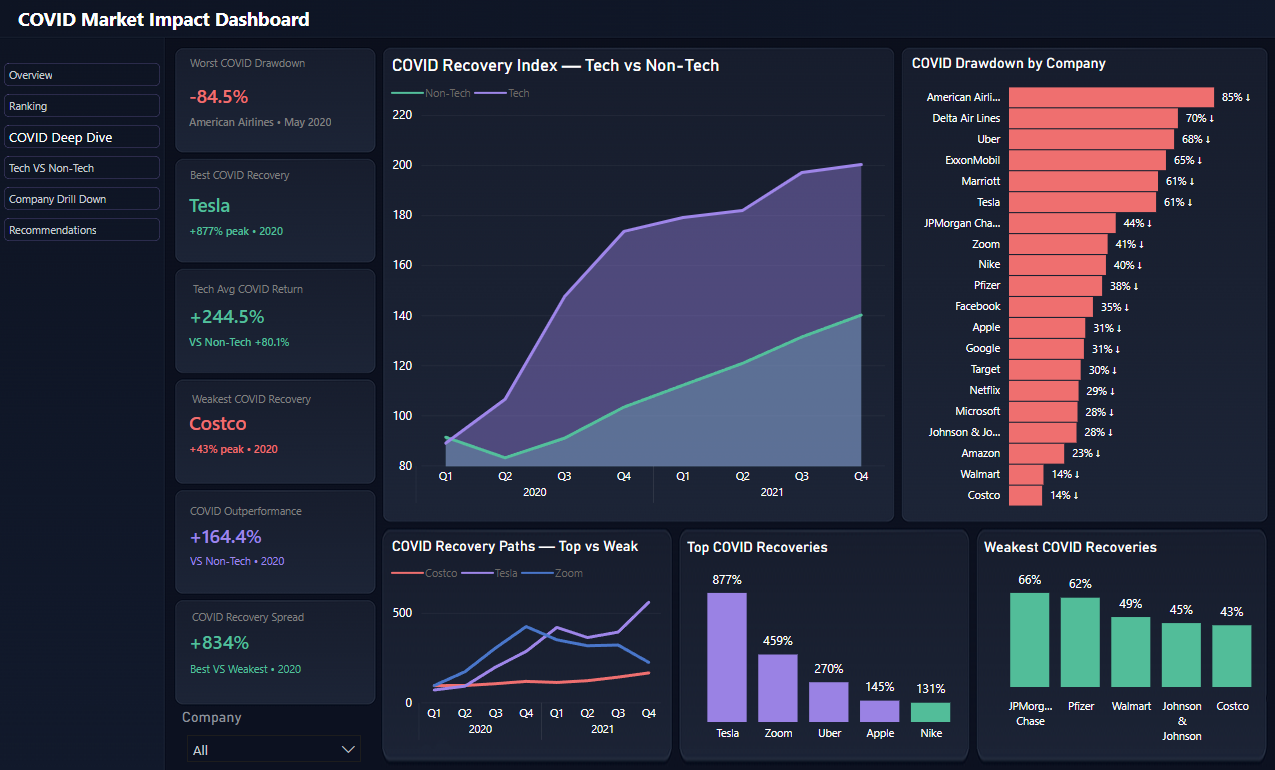Screen dimensions: 1275x770
Task: Select the Uber 68% drawdown bar
Action: point(1091,139)
